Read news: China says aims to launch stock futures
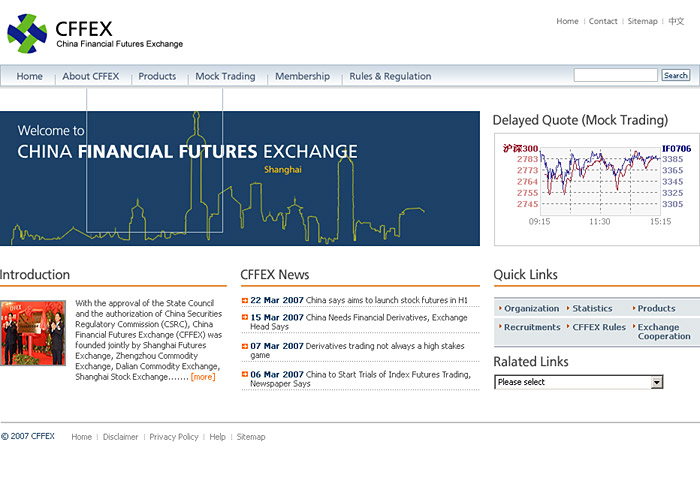The image size is (700, 478). [x=387, y=300]
